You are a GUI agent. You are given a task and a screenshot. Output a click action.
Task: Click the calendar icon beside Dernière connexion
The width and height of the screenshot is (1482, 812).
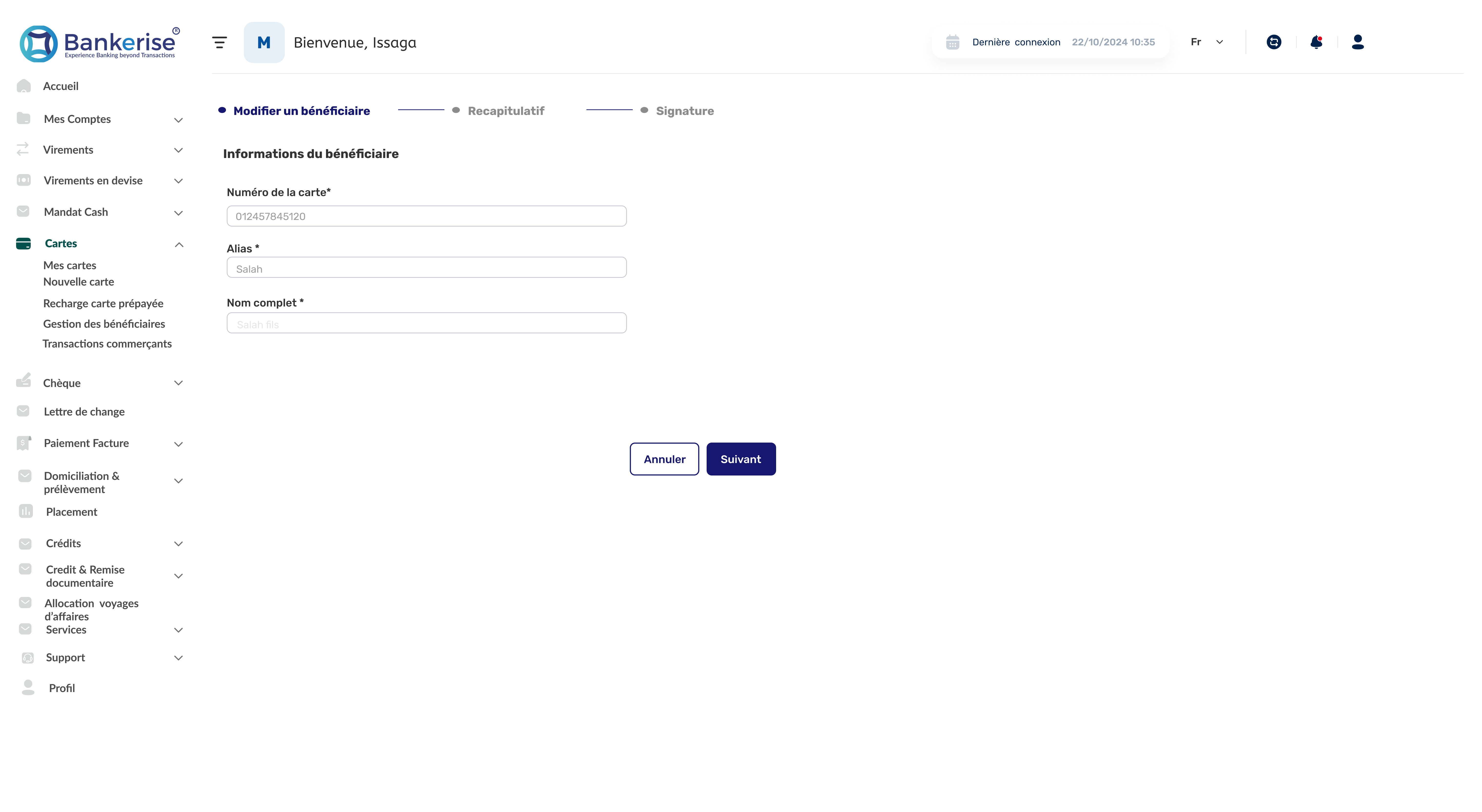coord(953,42)
